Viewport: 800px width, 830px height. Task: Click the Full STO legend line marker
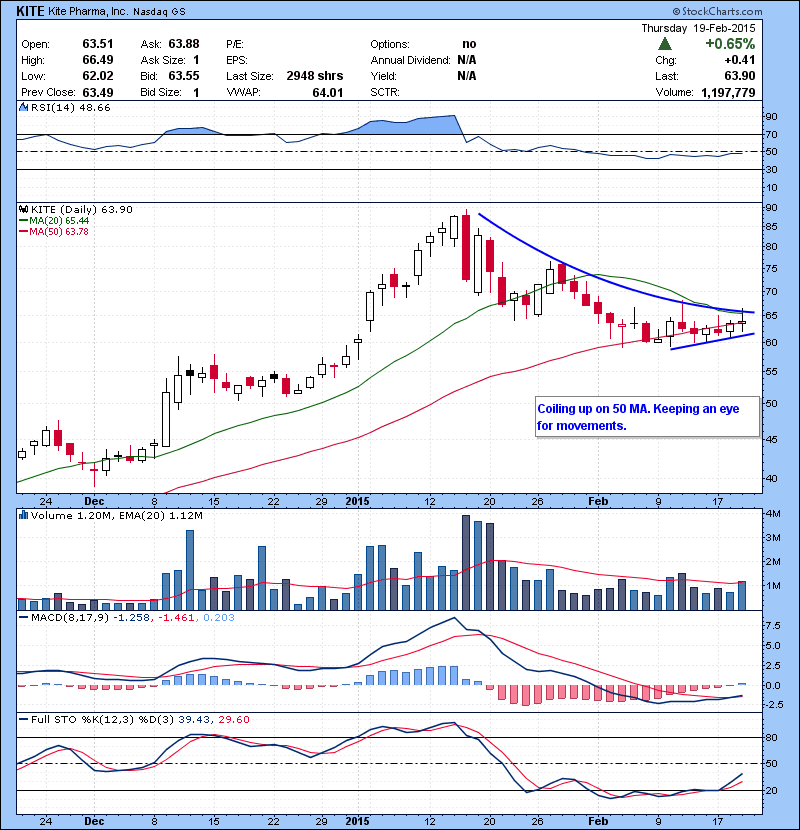coord(24,720)
